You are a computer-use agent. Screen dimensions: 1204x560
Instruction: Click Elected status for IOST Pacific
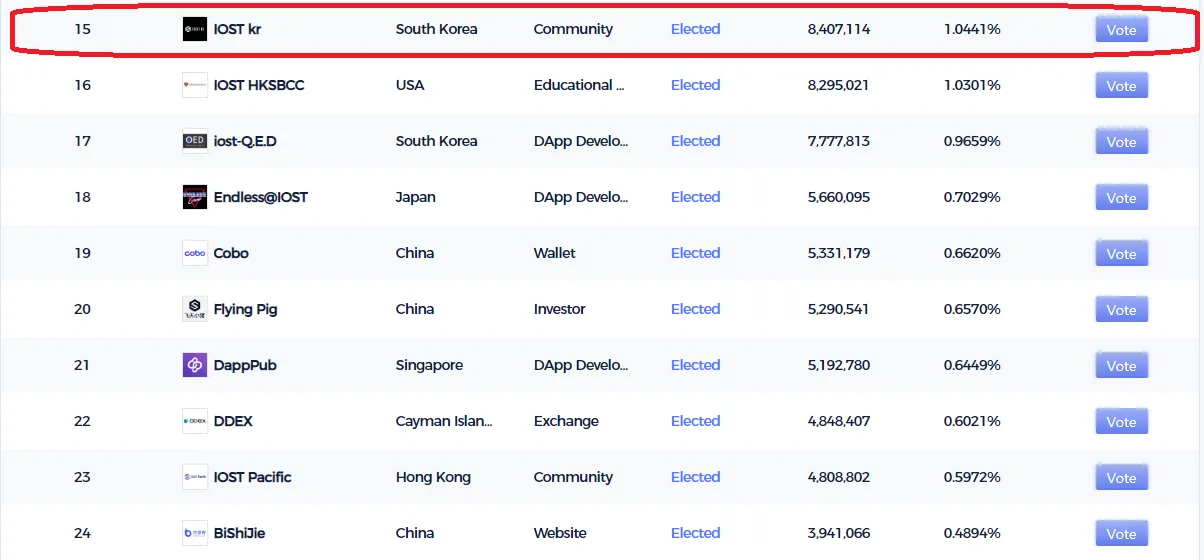coord(695,477)
